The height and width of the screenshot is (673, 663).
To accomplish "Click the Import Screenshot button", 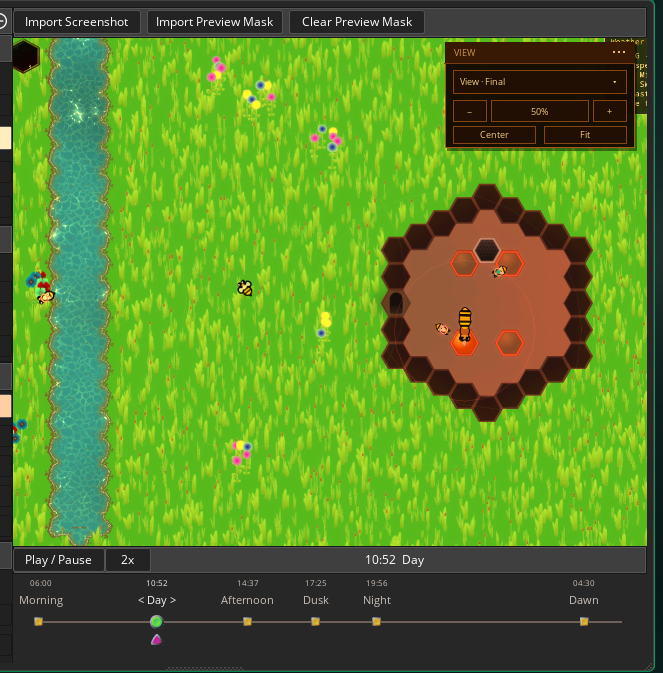I will coord(77,22).
